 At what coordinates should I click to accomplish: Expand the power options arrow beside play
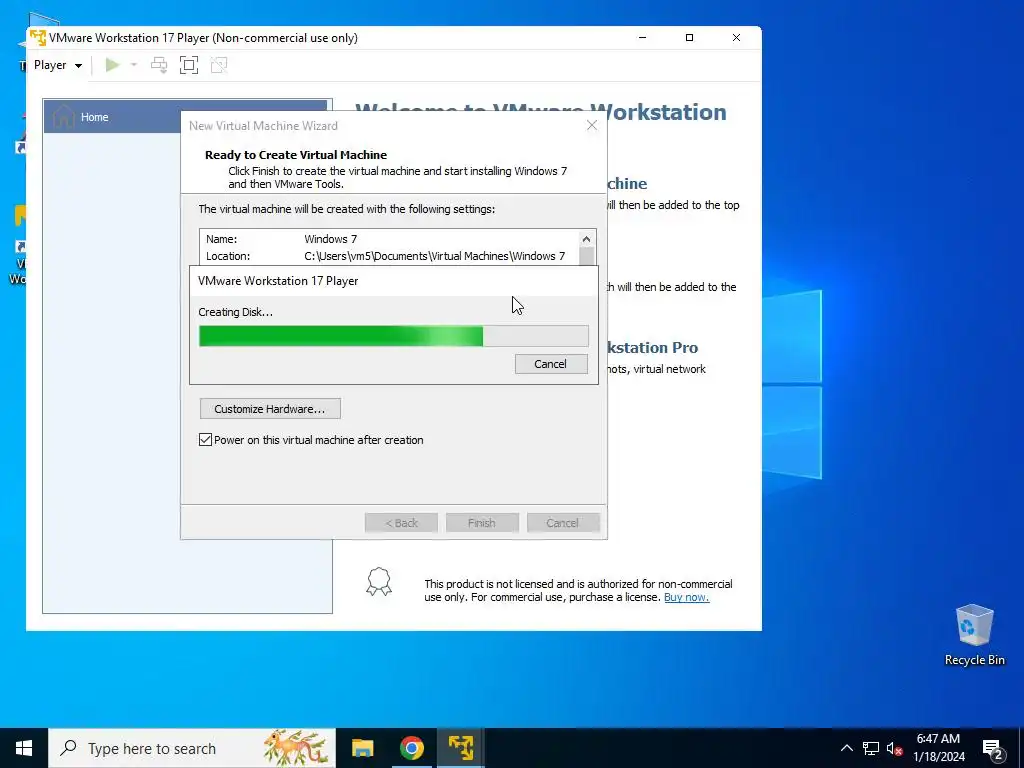(134, 65)
